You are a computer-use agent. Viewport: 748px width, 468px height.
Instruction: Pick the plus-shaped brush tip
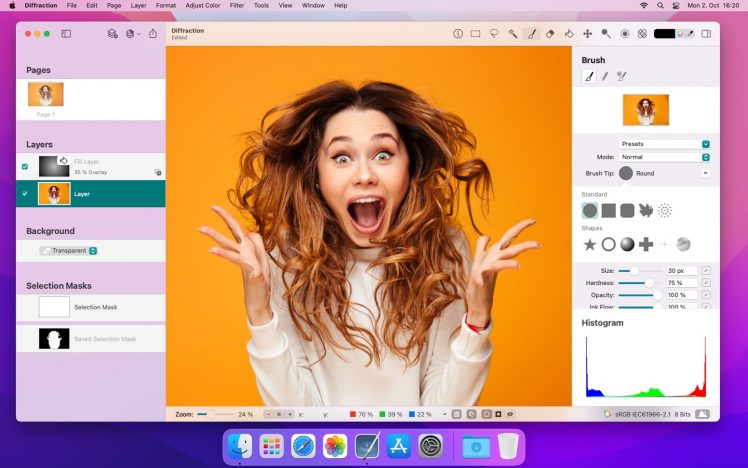coord(646,244)
